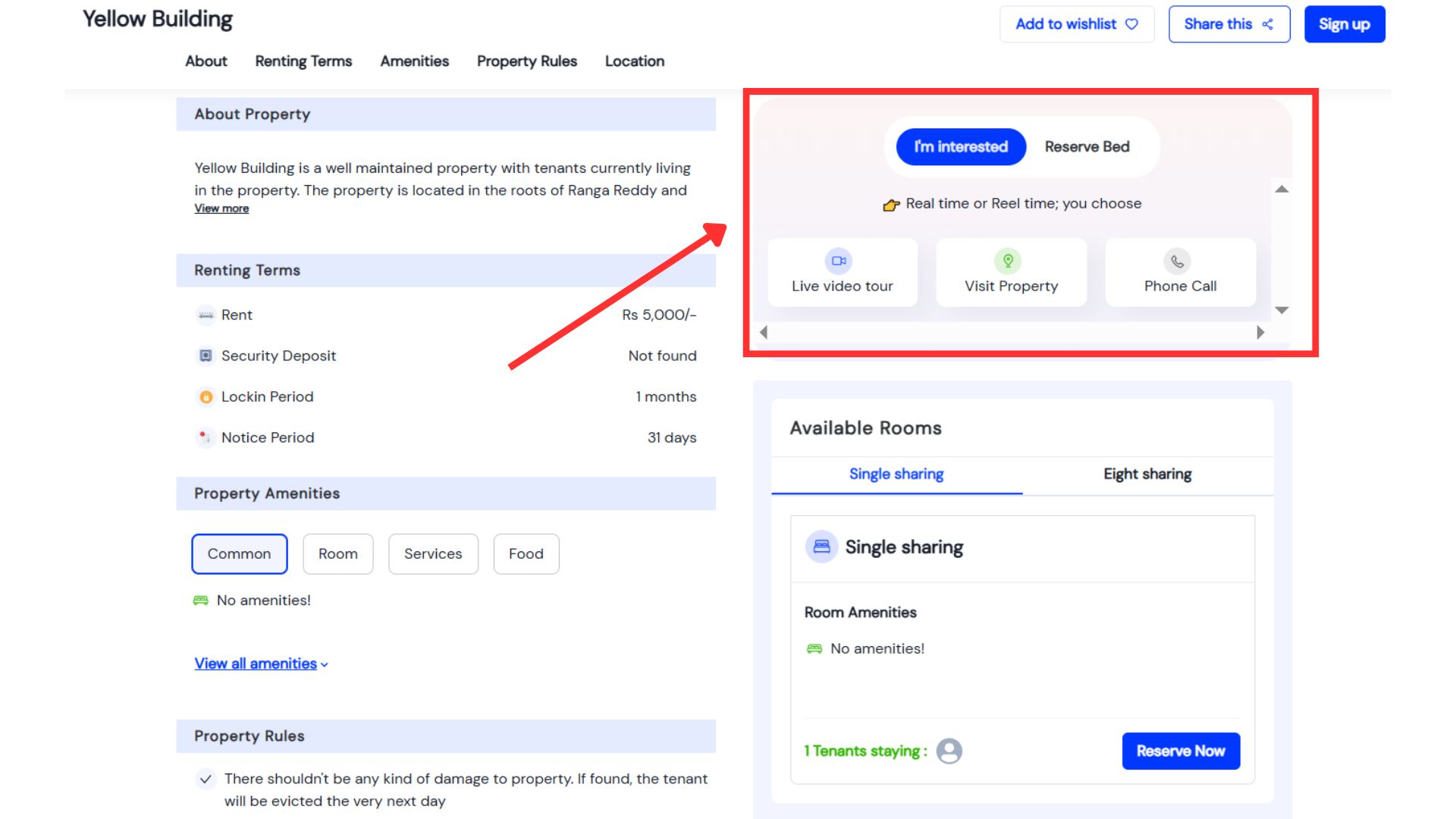This screenshot has width=1456, height=819.
Task: Click the scroll down arrow in interest panel
Action: [1282, 310]
